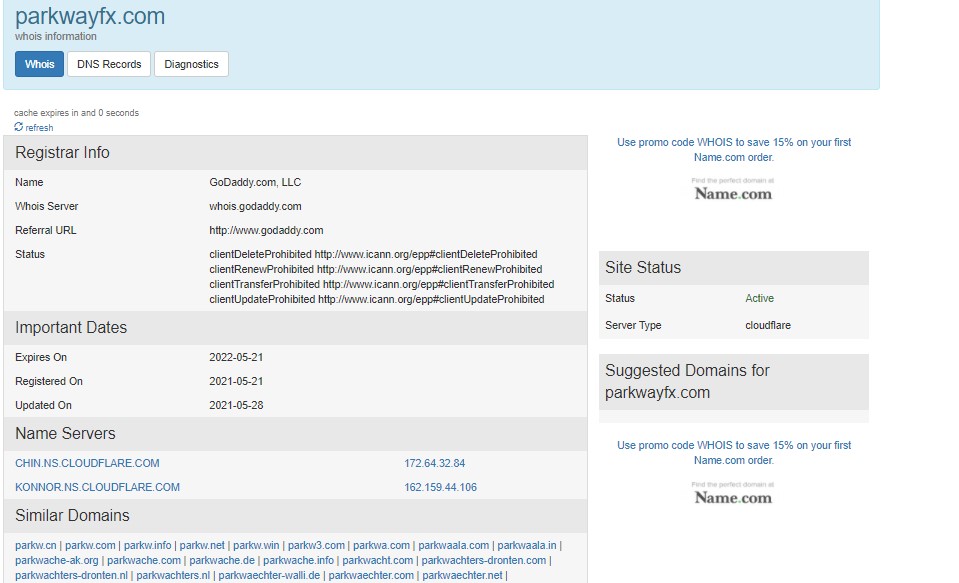This screenshot has height=583, width=959.
Task: Open similar domain parkwache.com
Action: coord(144,560)
